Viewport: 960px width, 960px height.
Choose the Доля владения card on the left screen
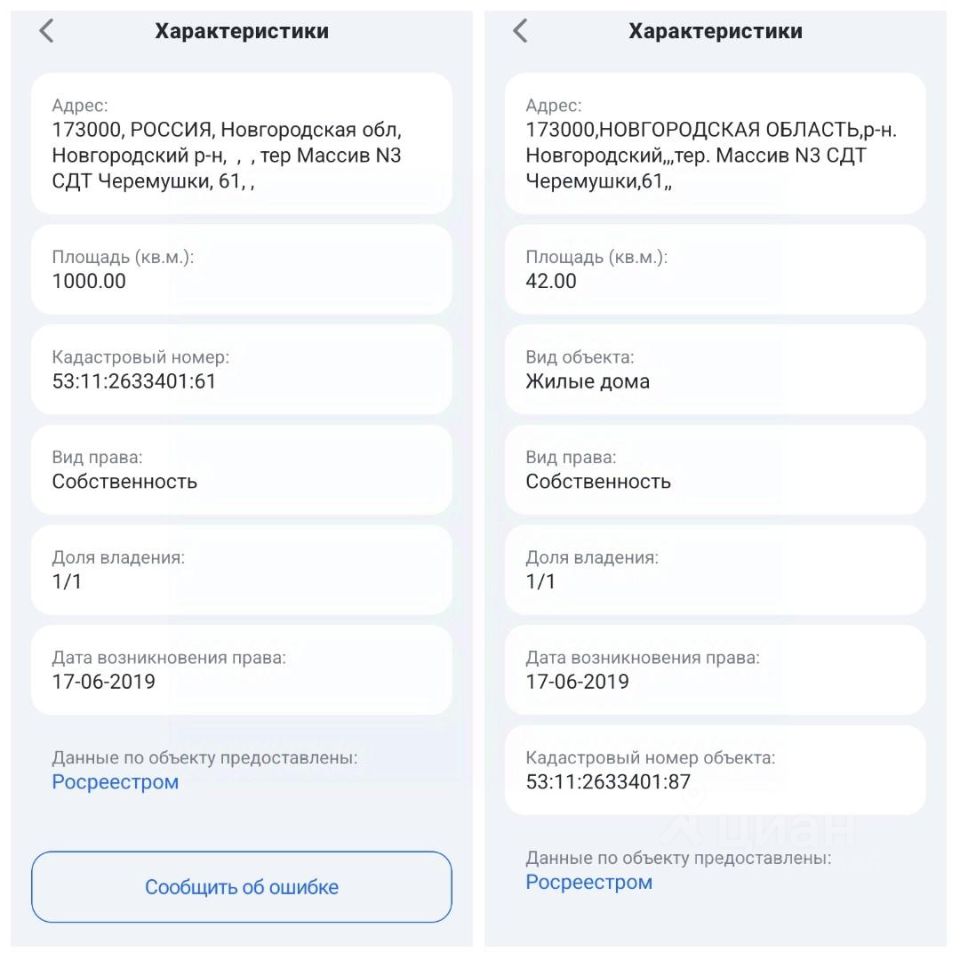(241, 570)
